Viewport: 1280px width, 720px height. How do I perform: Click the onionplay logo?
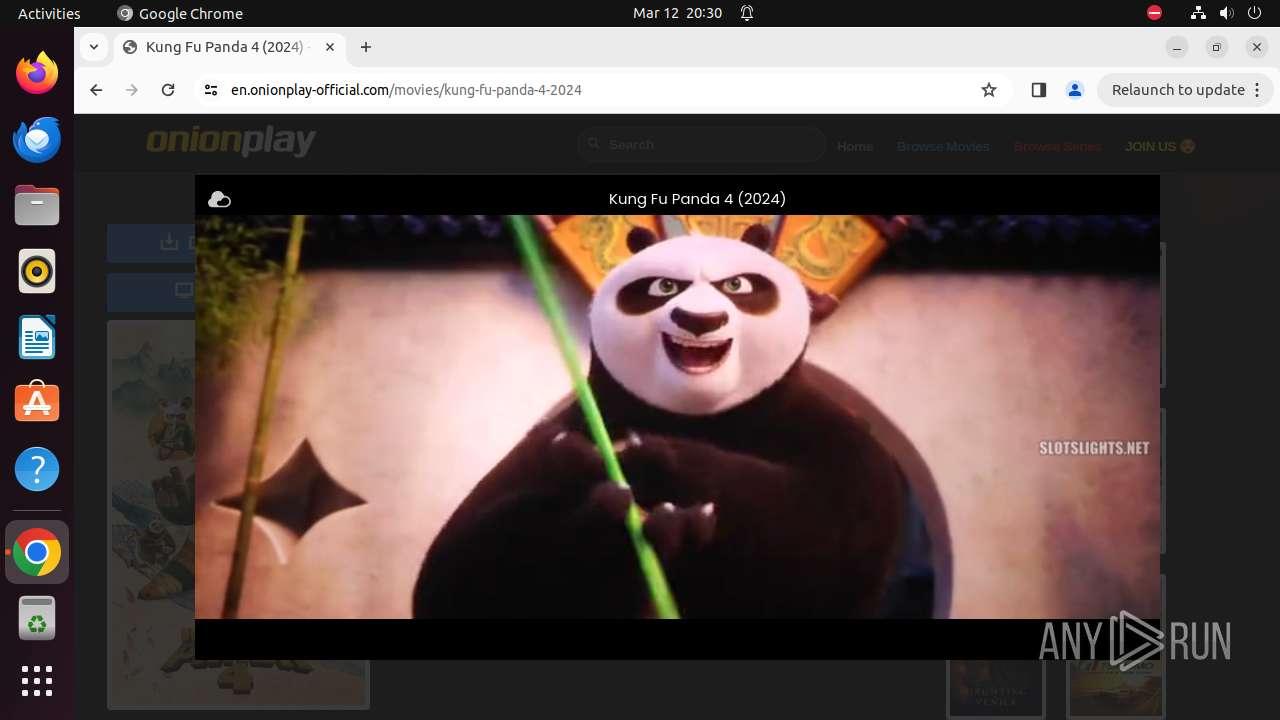[x=231, y=142]
